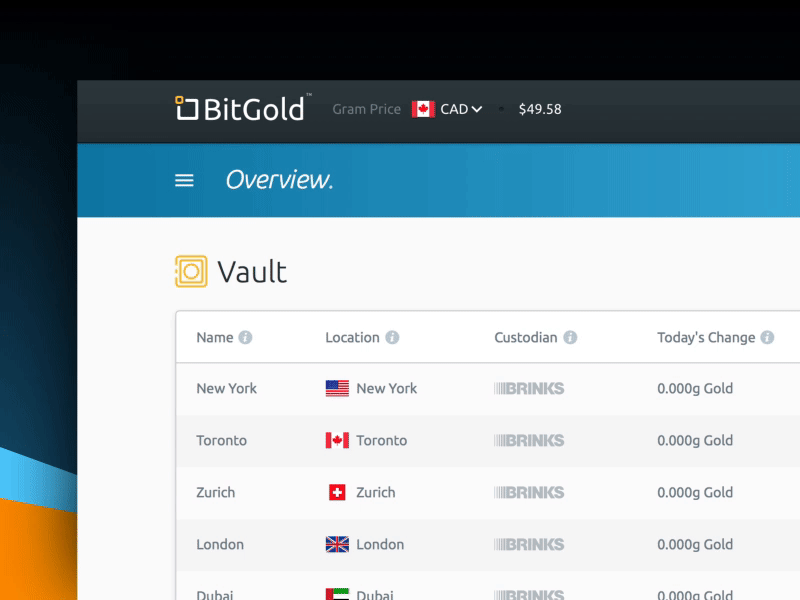Click the Canadian flag beside the currency selector

(x=424, y=109)
